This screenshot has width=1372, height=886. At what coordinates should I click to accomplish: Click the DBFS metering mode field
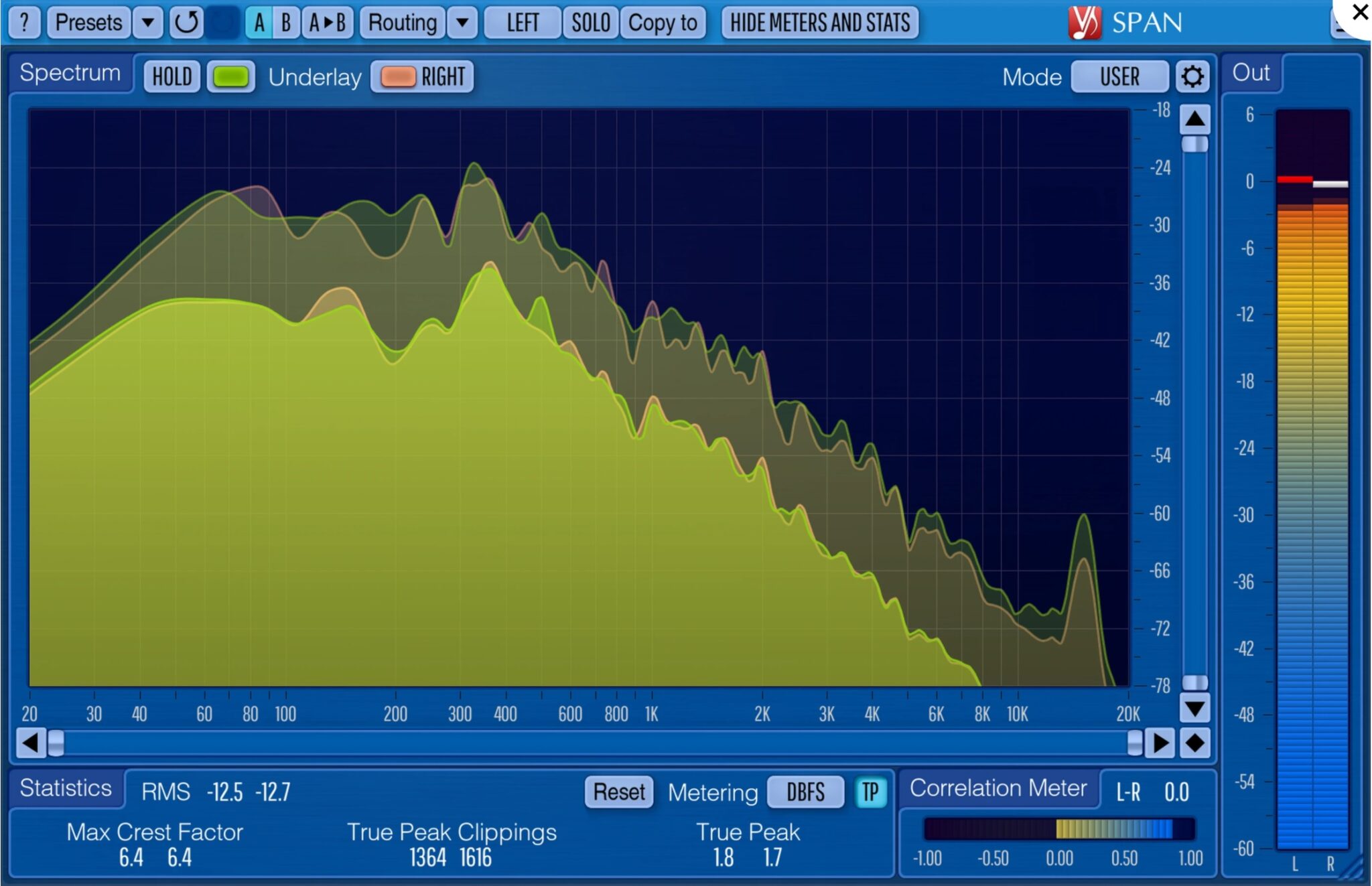click(x=805, y=792)
